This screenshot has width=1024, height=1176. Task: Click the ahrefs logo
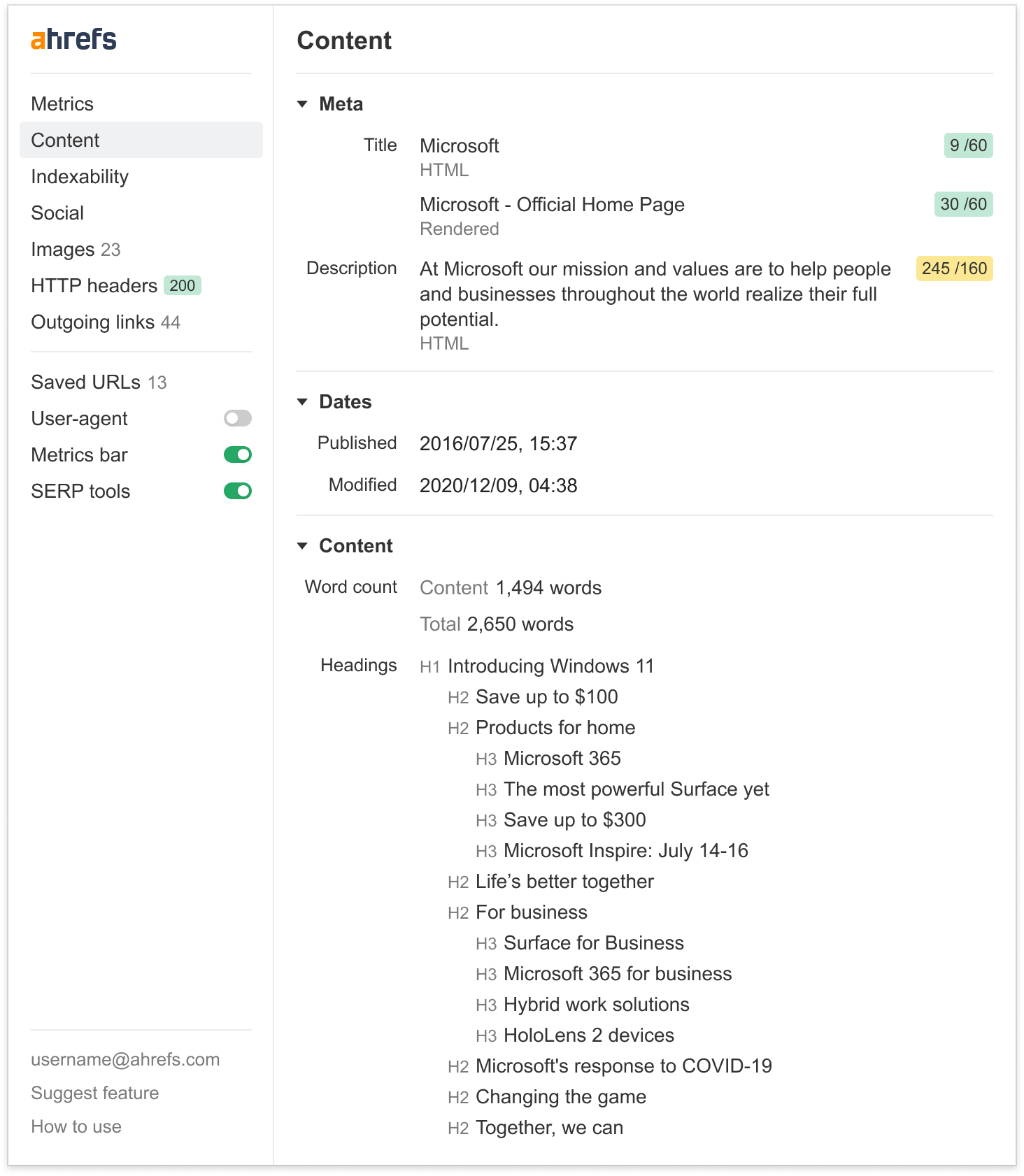(x=73, y=39)
